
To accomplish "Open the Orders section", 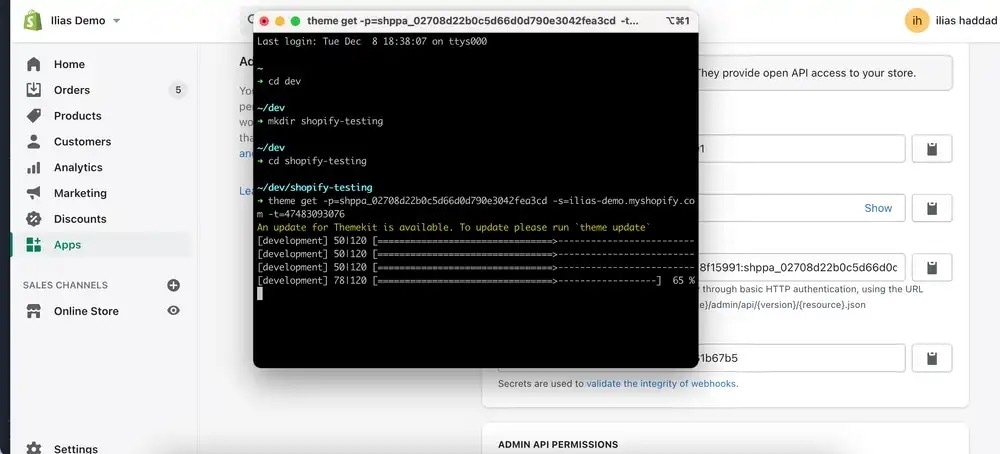I will click(x=72, y=90).
